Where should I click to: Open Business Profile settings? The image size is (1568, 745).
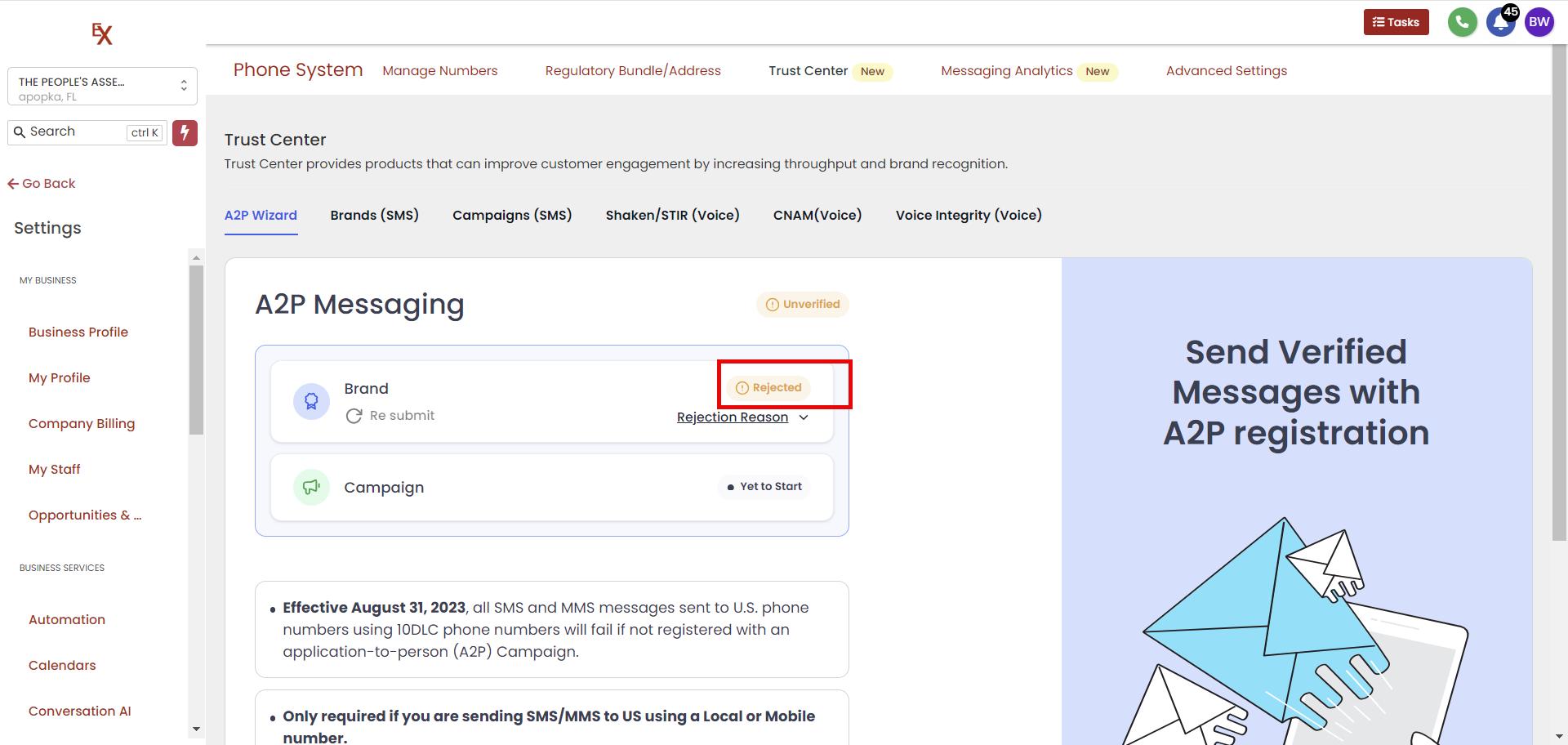coord(78,332)
